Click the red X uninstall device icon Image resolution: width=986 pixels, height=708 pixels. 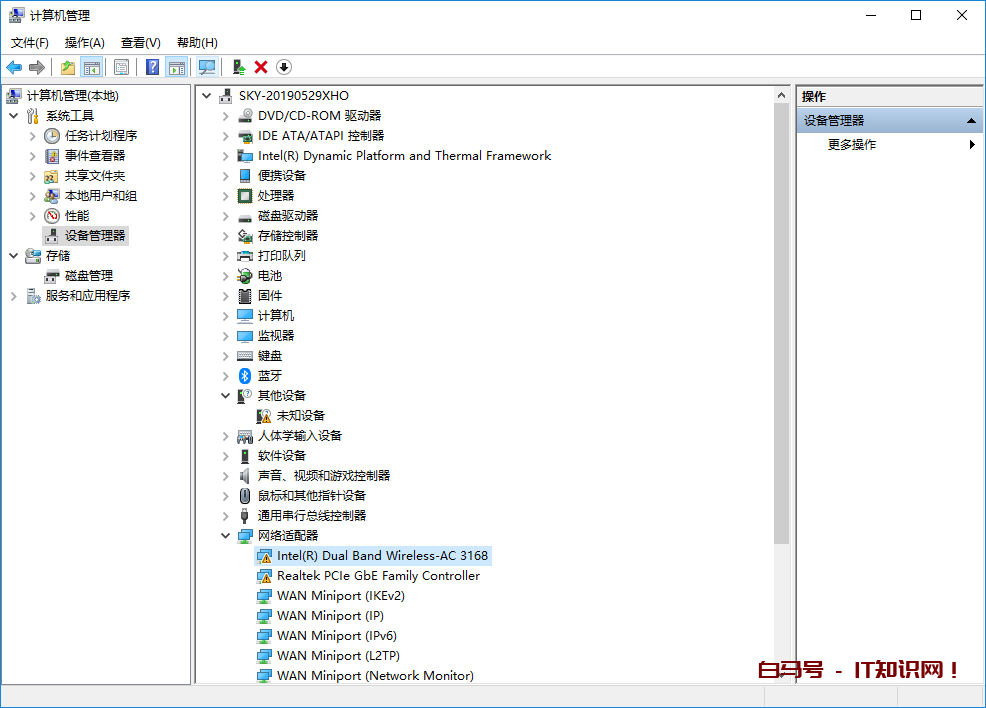coord(261,67)
